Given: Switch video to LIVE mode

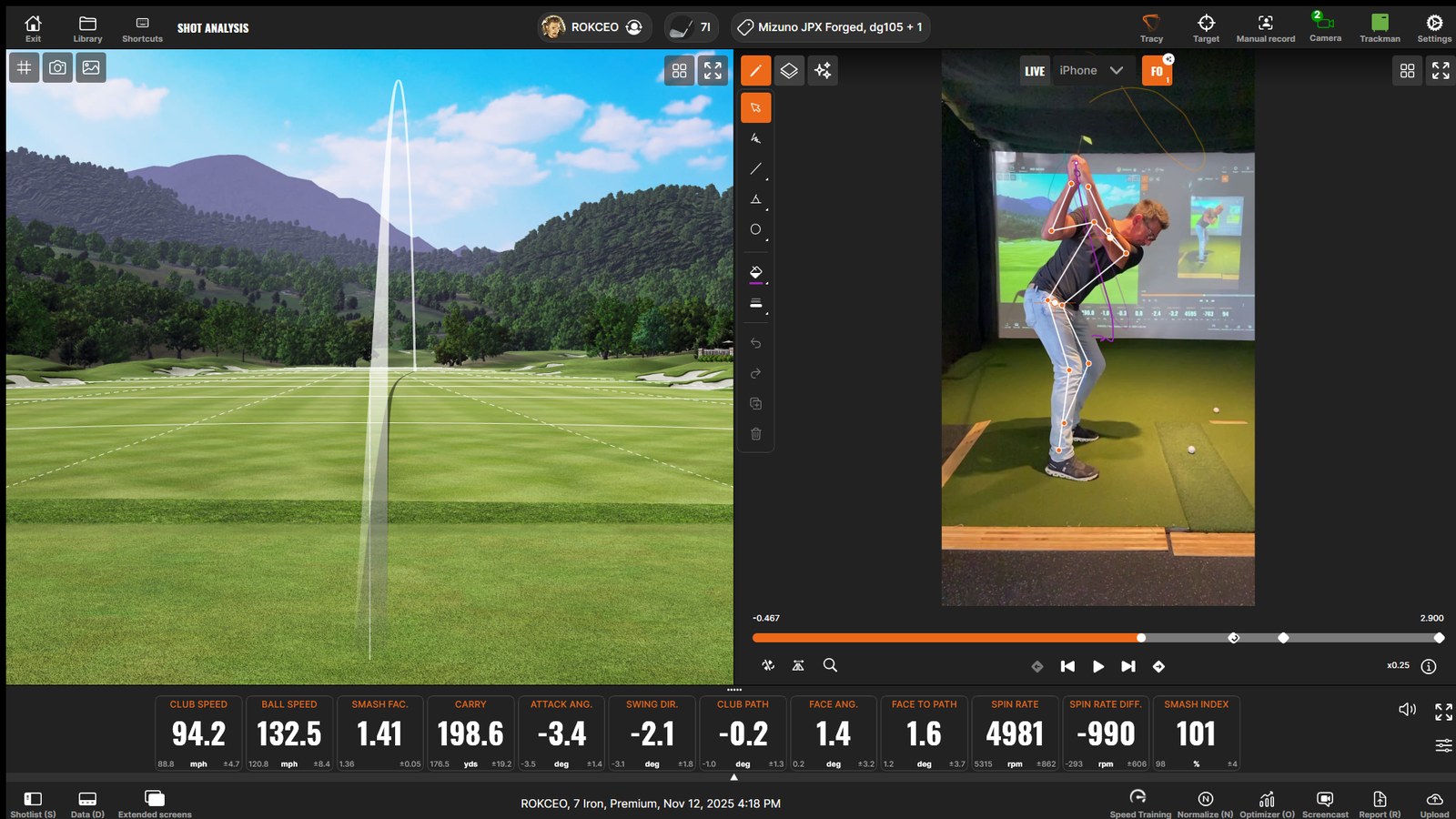Looking at the screenshot, I should [1035, 71].
